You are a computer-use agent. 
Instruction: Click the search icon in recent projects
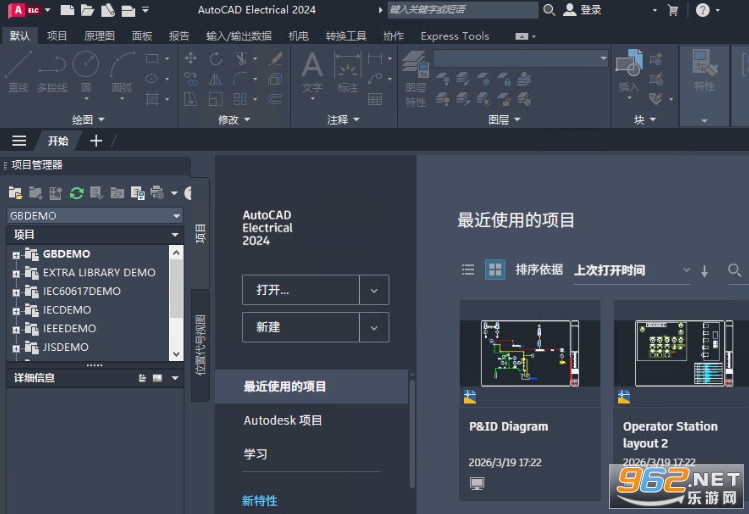tap(735, 270)
